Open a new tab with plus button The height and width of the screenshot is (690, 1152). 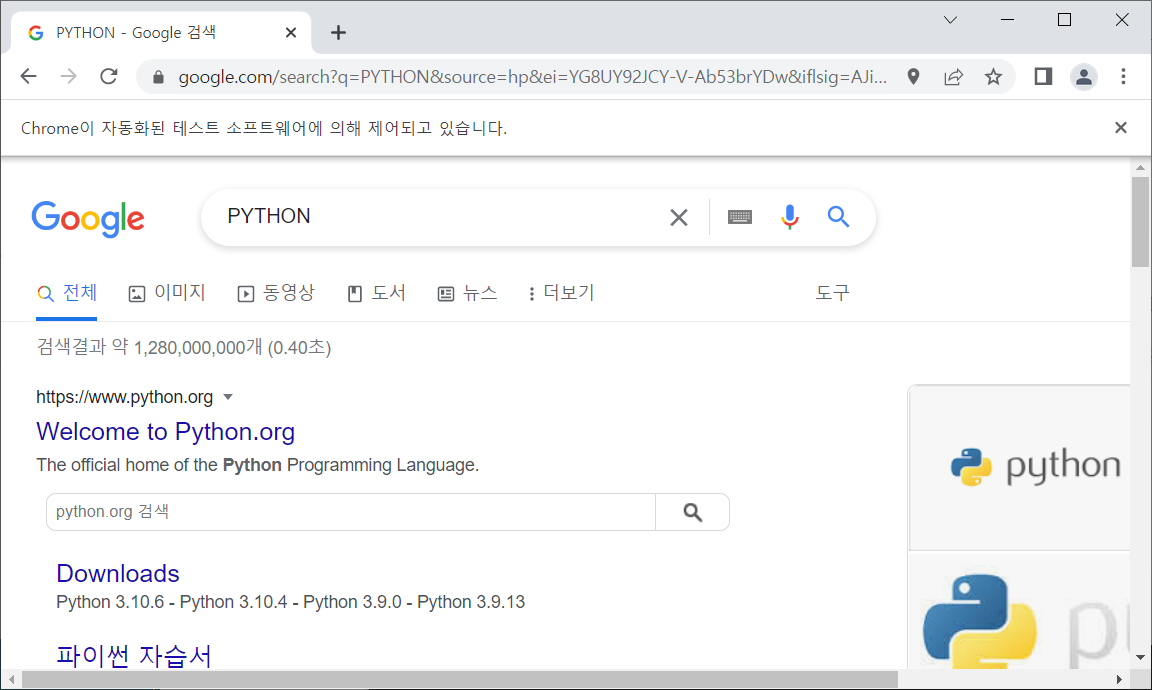[338, 32]
